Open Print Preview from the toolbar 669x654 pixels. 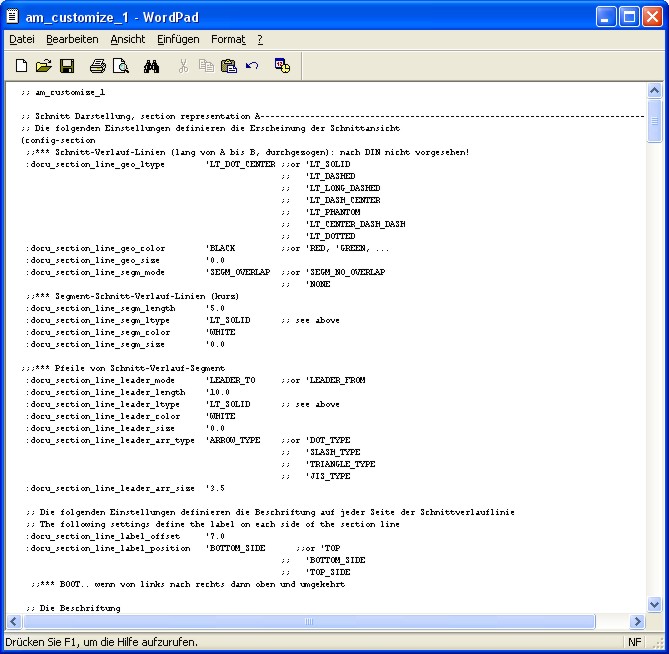pos(120,66)
